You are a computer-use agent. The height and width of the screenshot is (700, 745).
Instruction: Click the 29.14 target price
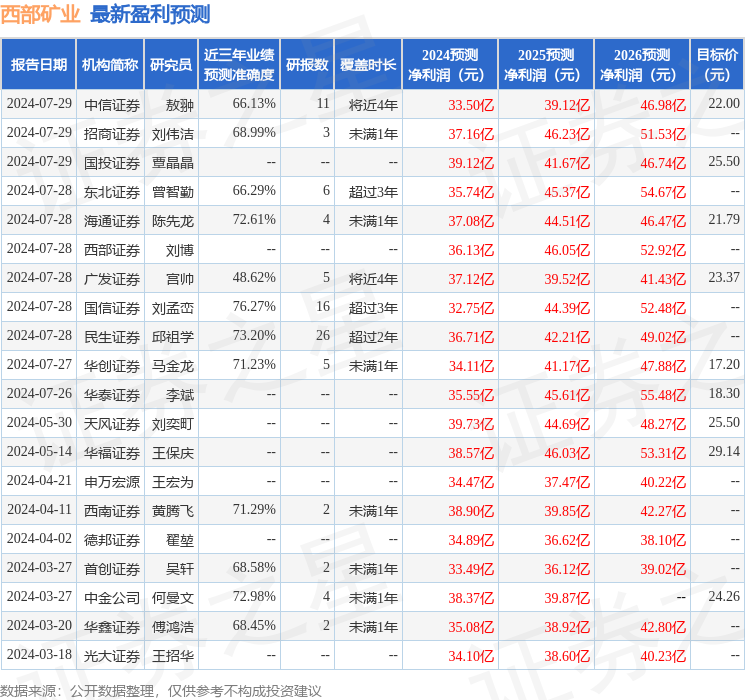tap(724, 451)
